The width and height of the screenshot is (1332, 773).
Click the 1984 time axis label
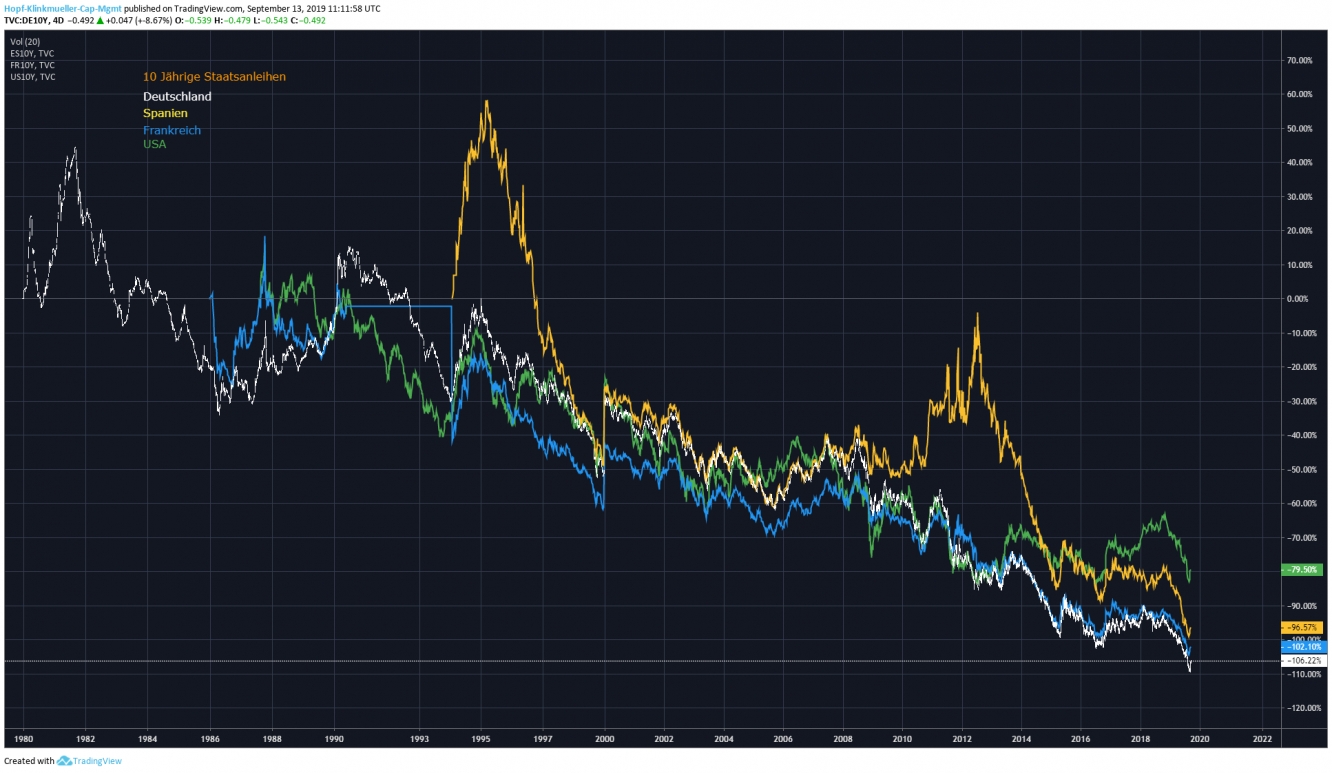[148, 739]
